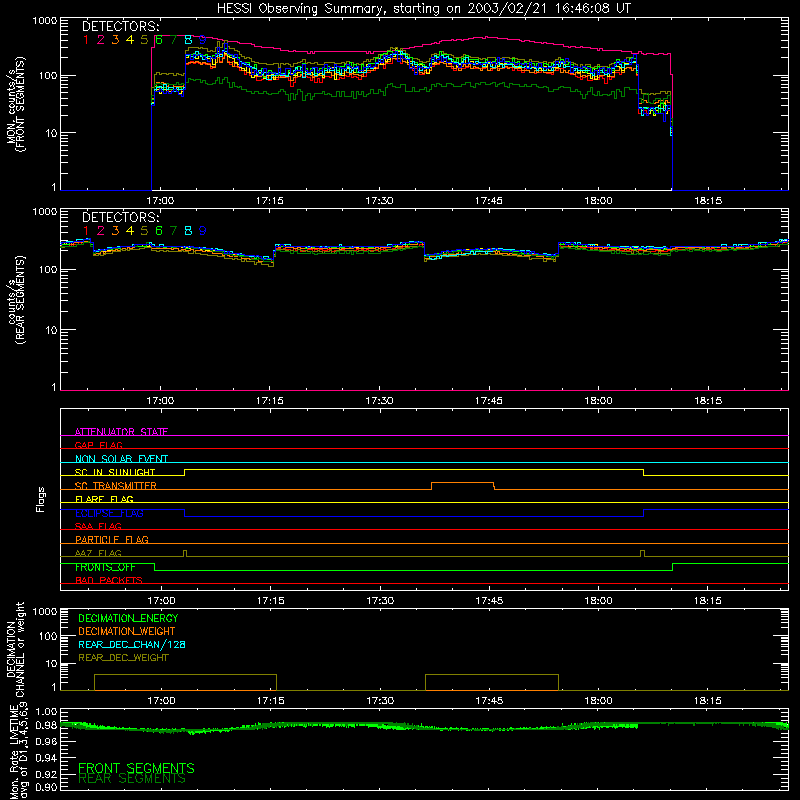Click detector number 3 in rear segments legend
The image size is (800, 800).
coord(115,231)
